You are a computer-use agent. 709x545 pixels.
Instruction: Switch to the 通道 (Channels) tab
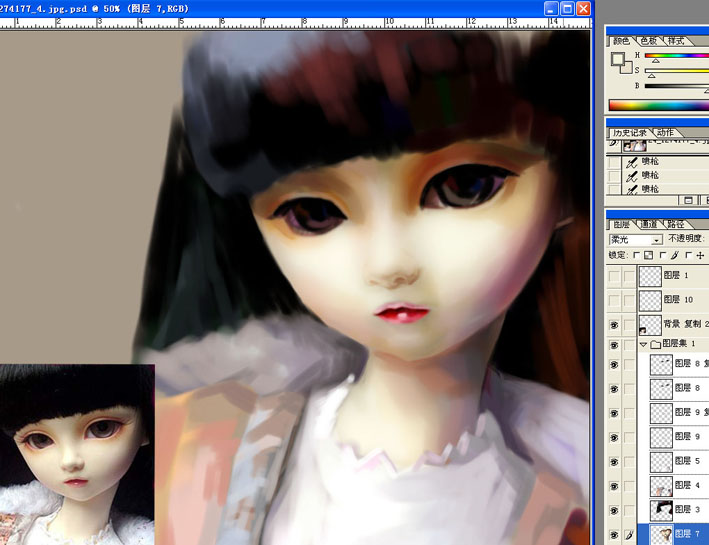tap(649, 225)
